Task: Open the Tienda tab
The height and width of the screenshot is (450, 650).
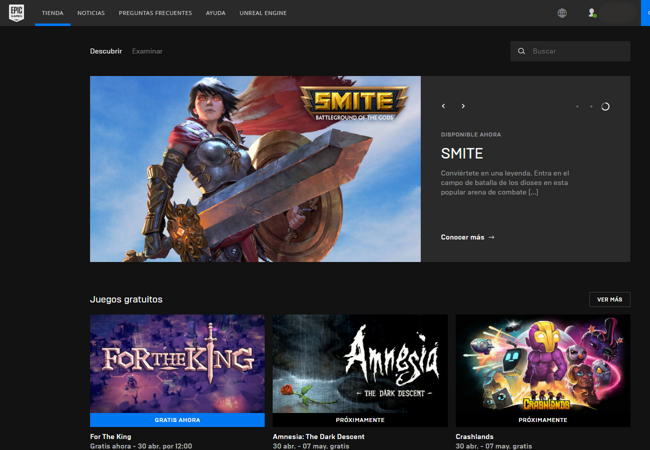Action: coord(53,13)
